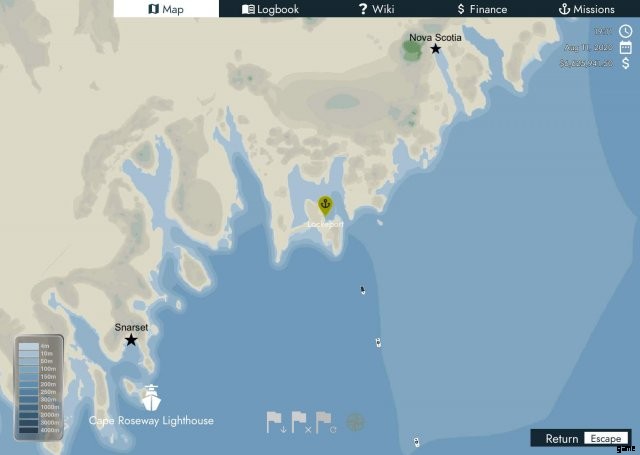Click the flag with anchor waypoint icon
The height and width of the screenshot is (455, 640).
point(276,422)
